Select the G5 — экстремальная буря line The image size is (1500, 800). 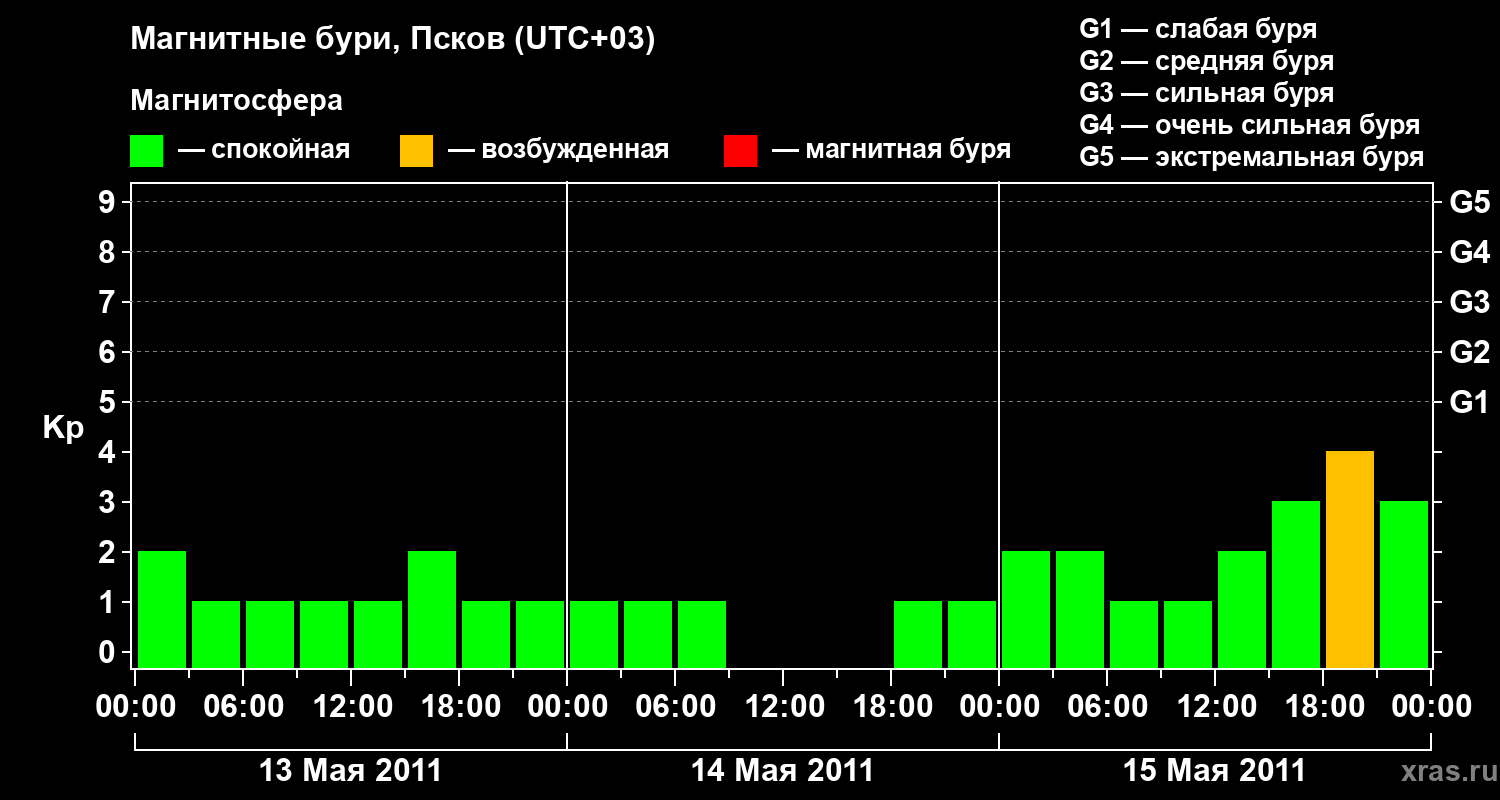(1252, 157)
